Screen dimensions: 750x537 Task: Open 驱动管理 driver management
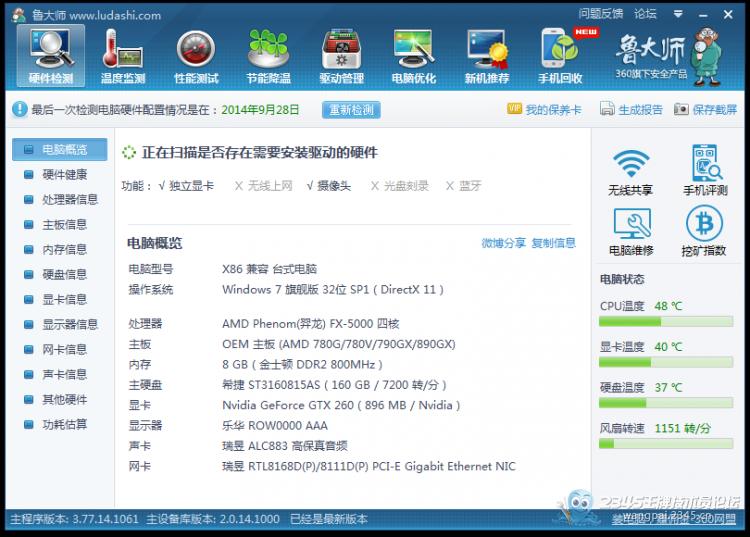(x=341, y=56)
